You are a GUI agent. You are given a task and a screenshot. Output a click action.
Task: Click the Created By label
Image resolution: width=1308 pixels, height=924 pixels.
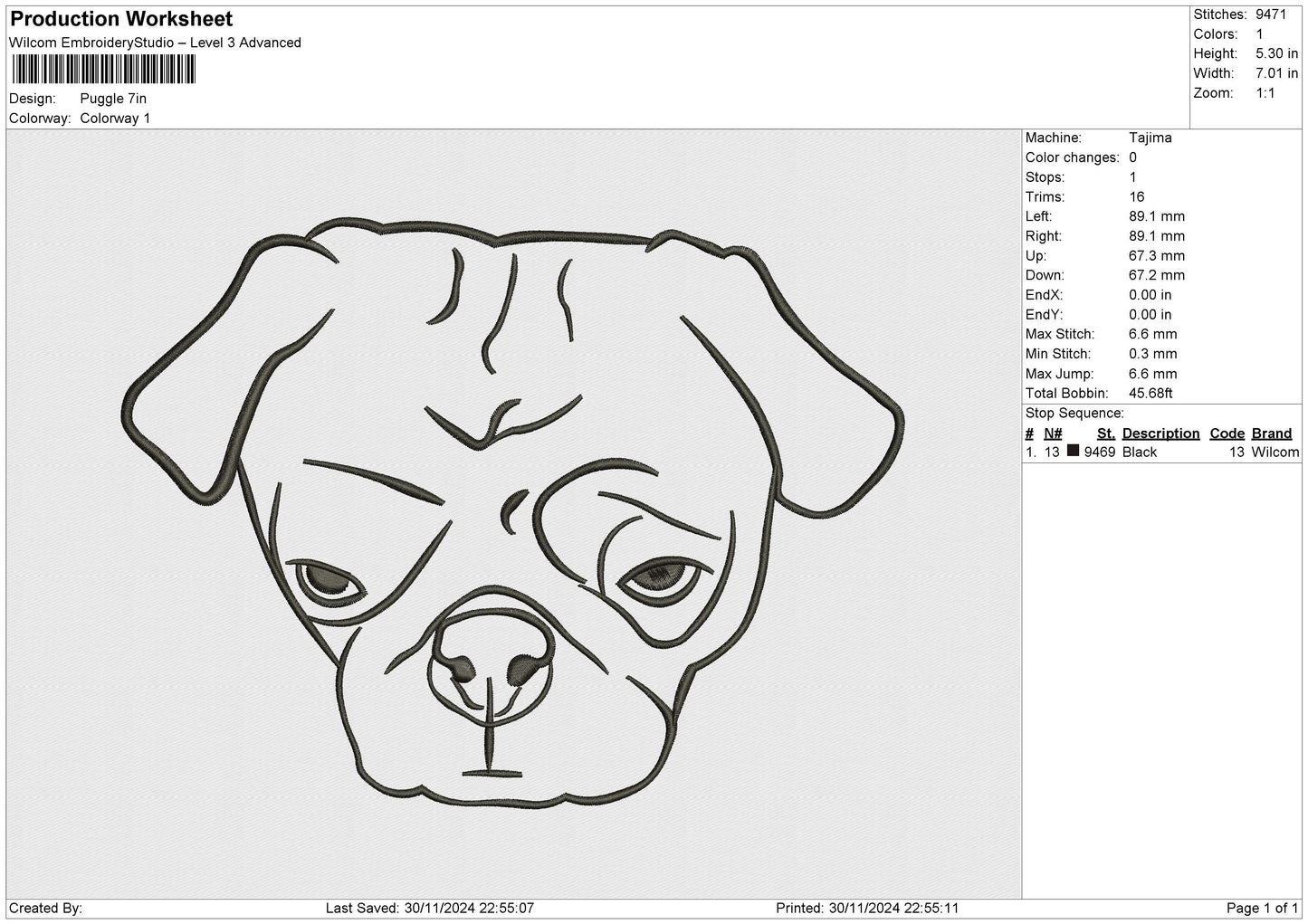tap(46, 909)
